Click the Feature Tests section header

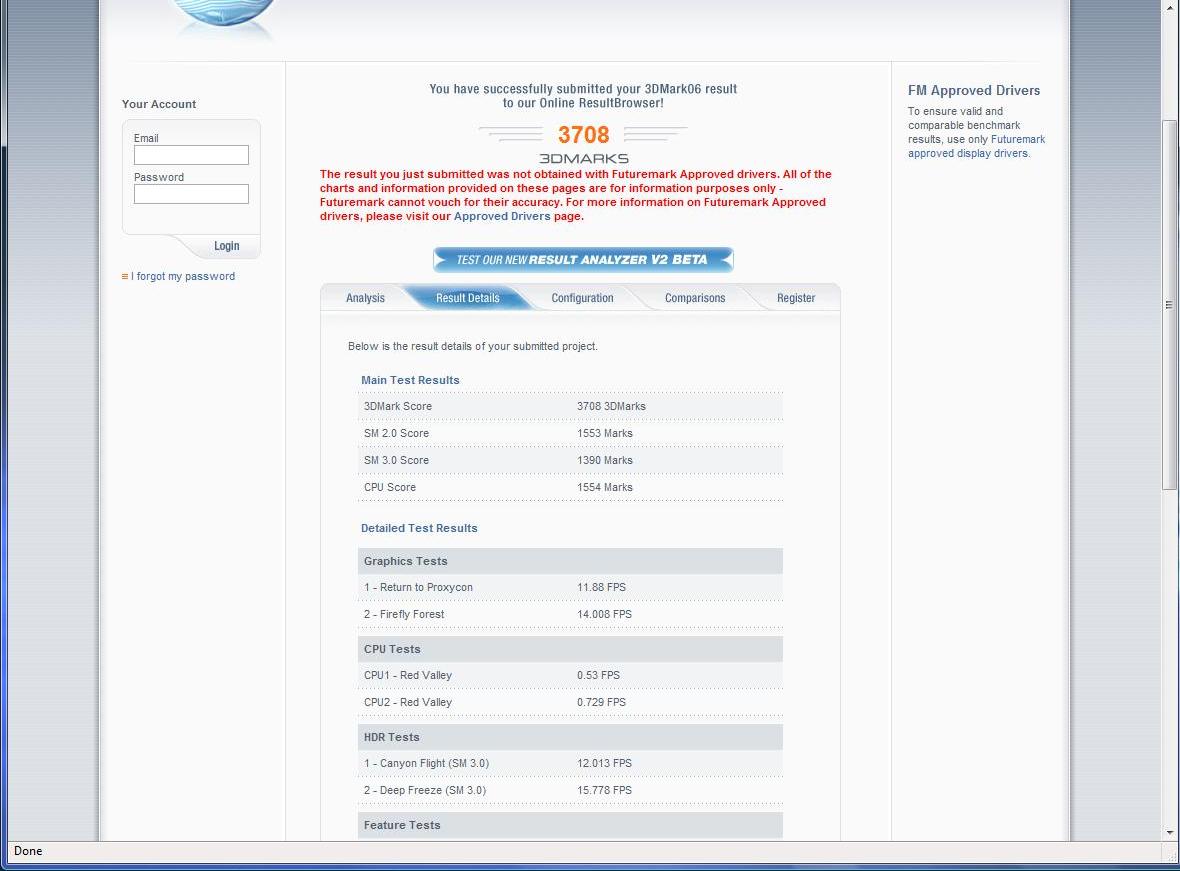[570, 825]
